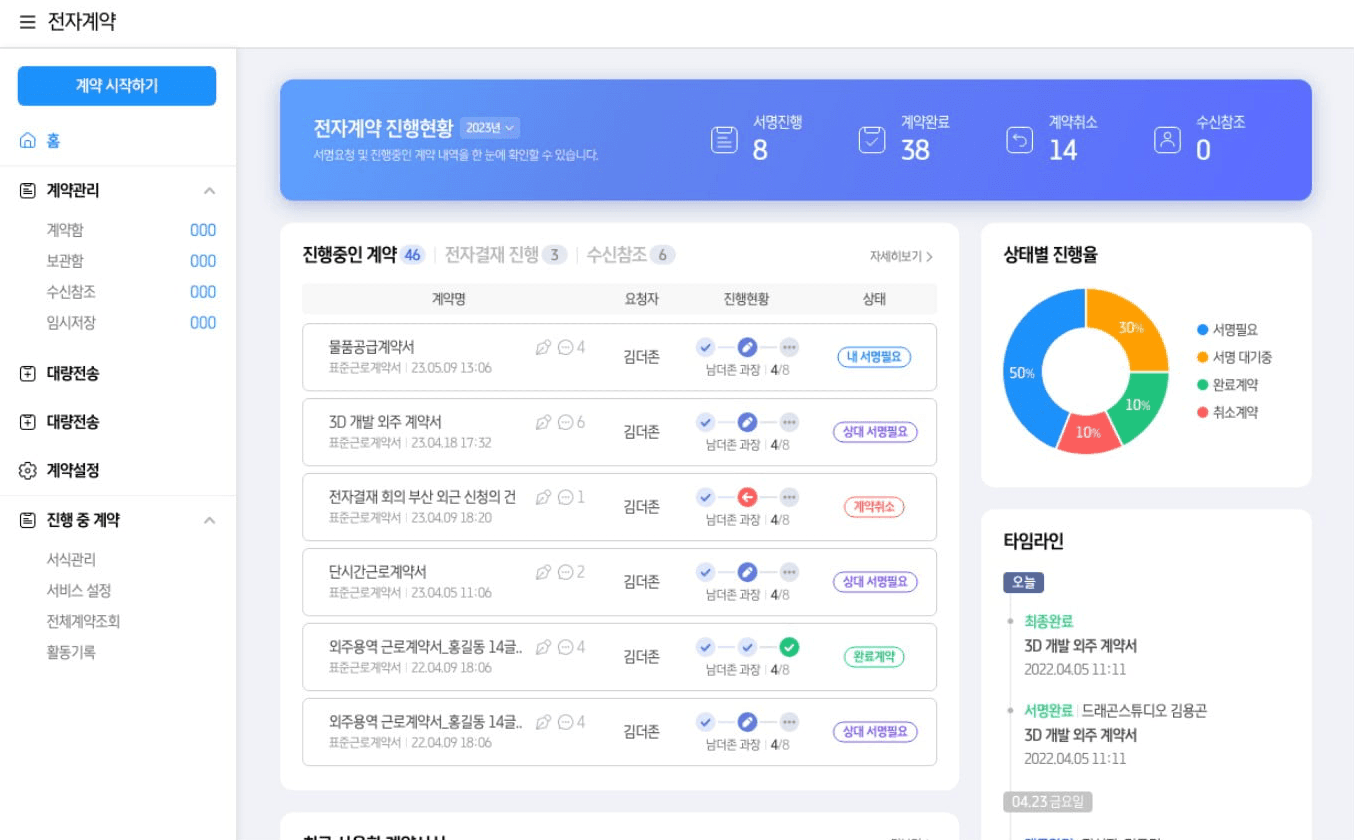Click the green completed check step icon

click(x=789, y=647)
